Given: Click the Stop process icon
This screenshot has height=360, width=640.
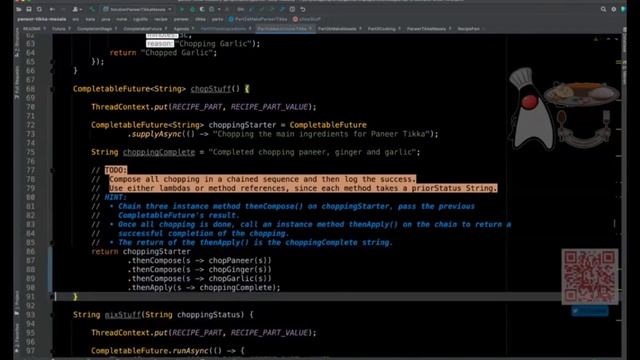Looking at the screenshot, I should (x=227, y=9).
